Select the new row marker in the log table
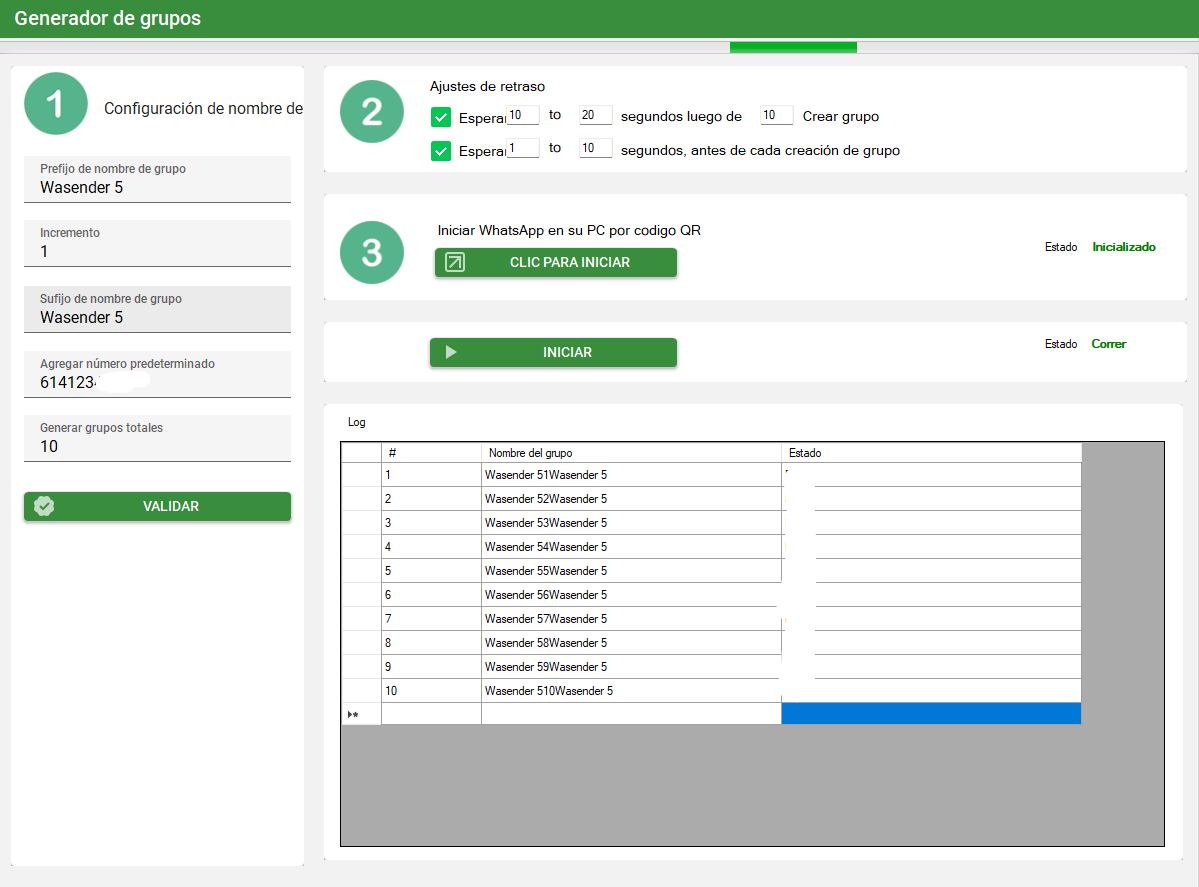The height and width of the screenshot is (887, 1199). pyautogui.click(x=360, y=714)
